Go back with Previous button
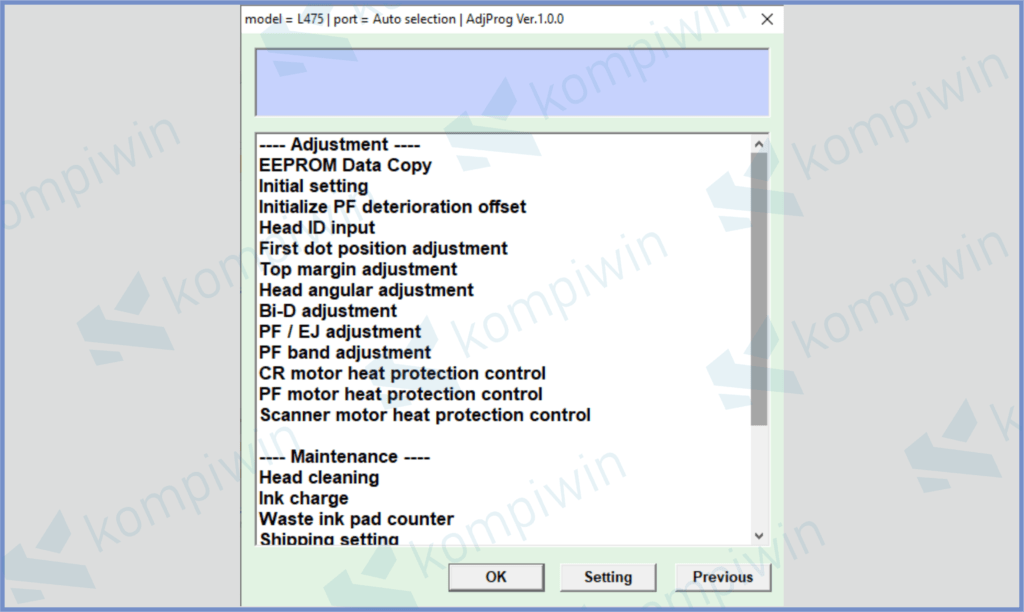Screen dimensions: 1024x612 pyautogui.click(x=722, y=577)
